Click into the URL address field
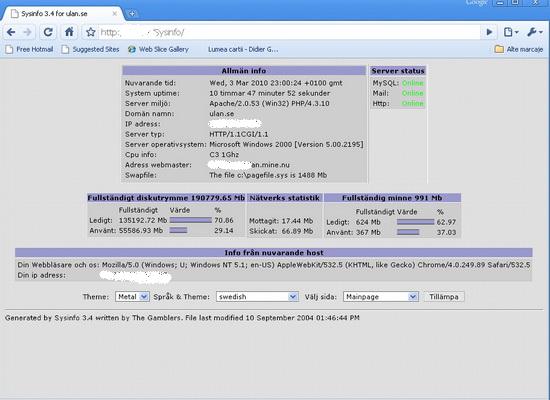Screen dimensions: 550x400 (289, 32)
